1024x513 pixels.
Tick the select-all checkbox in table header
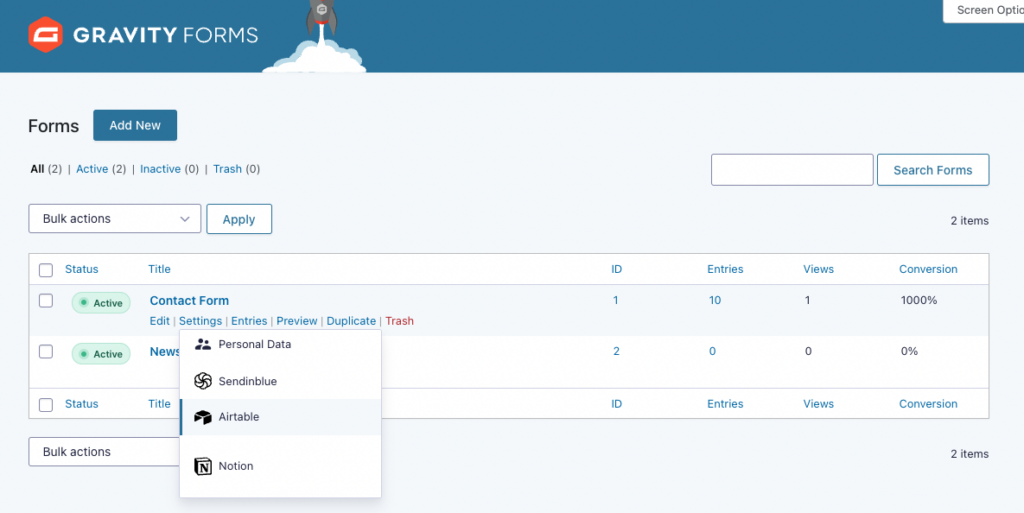click(46, 270)
